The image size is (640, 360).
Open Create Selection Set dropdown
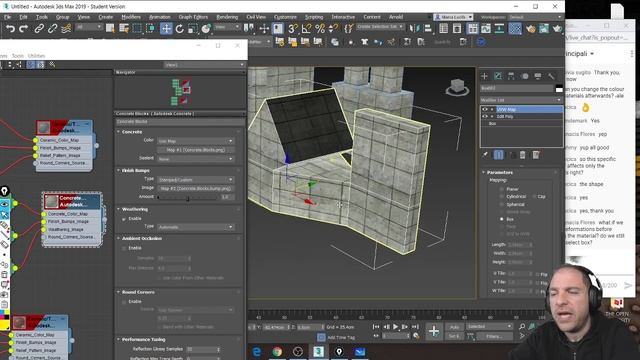(x=380, y=27)
